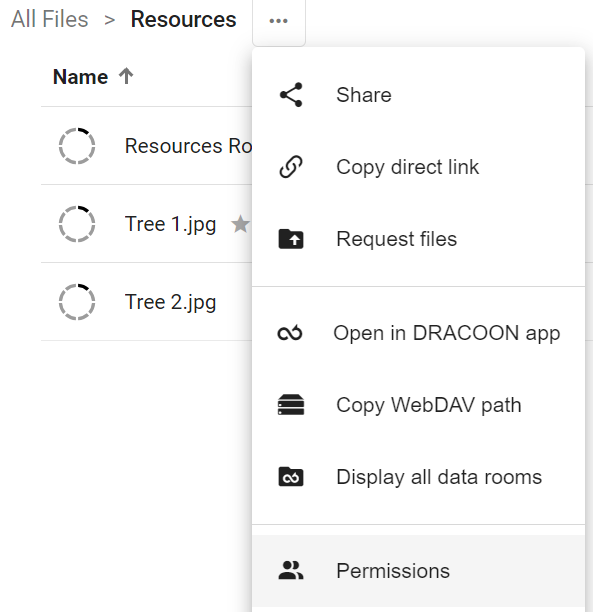
Task: Close the three-dots more options dropdown
Action: pyautogui.click(x=279, y=21)
